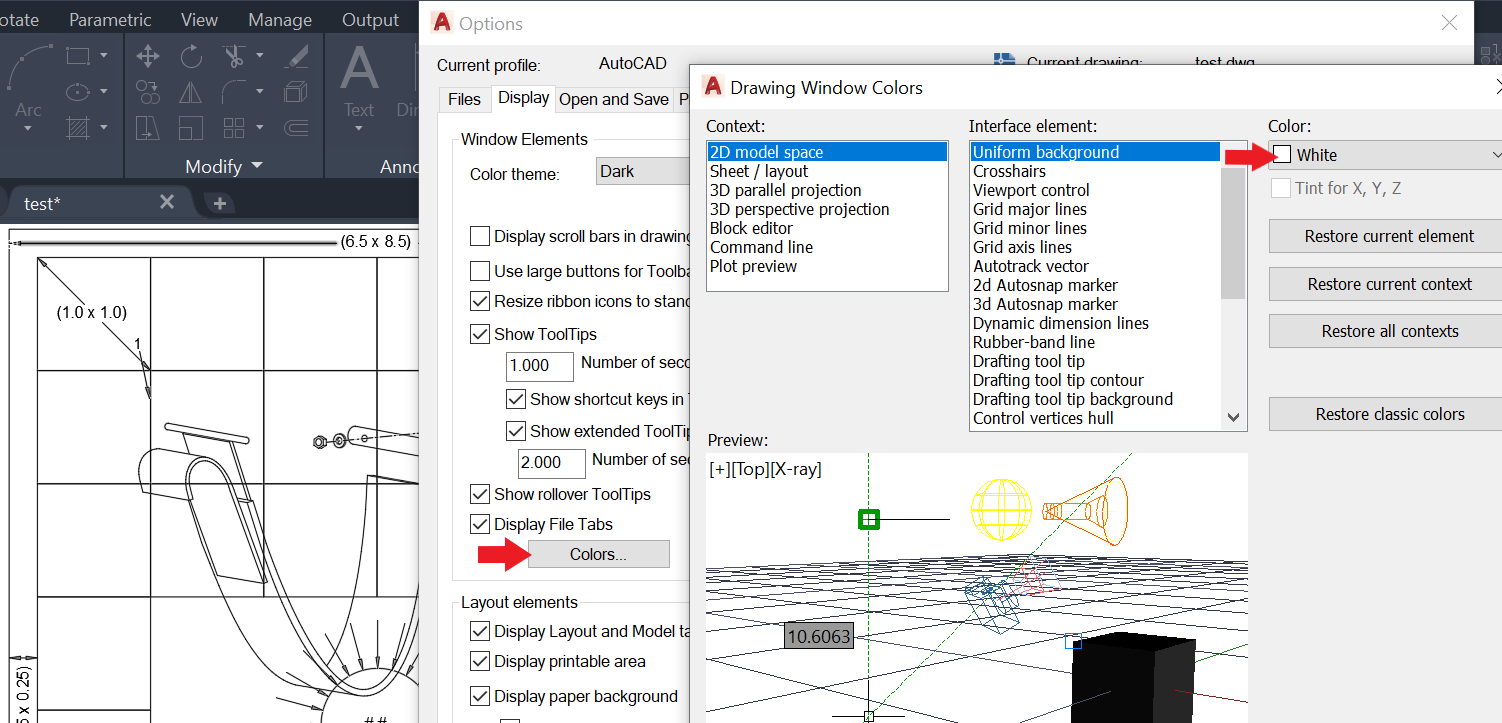This screenshot has height=723, width=1502.
Task: Switch to the Manage ribbon tab
Action: coord(280,20)
